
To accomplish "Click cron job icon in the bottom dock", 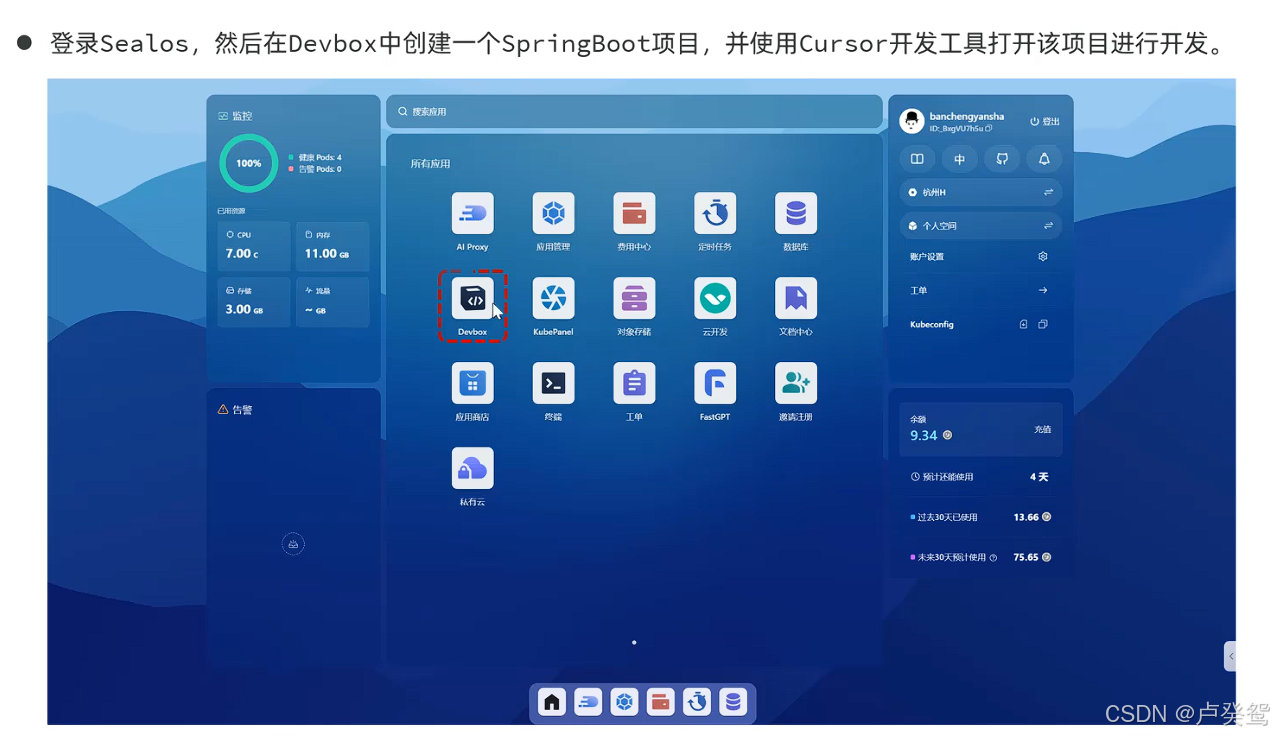I will [697, 702].
